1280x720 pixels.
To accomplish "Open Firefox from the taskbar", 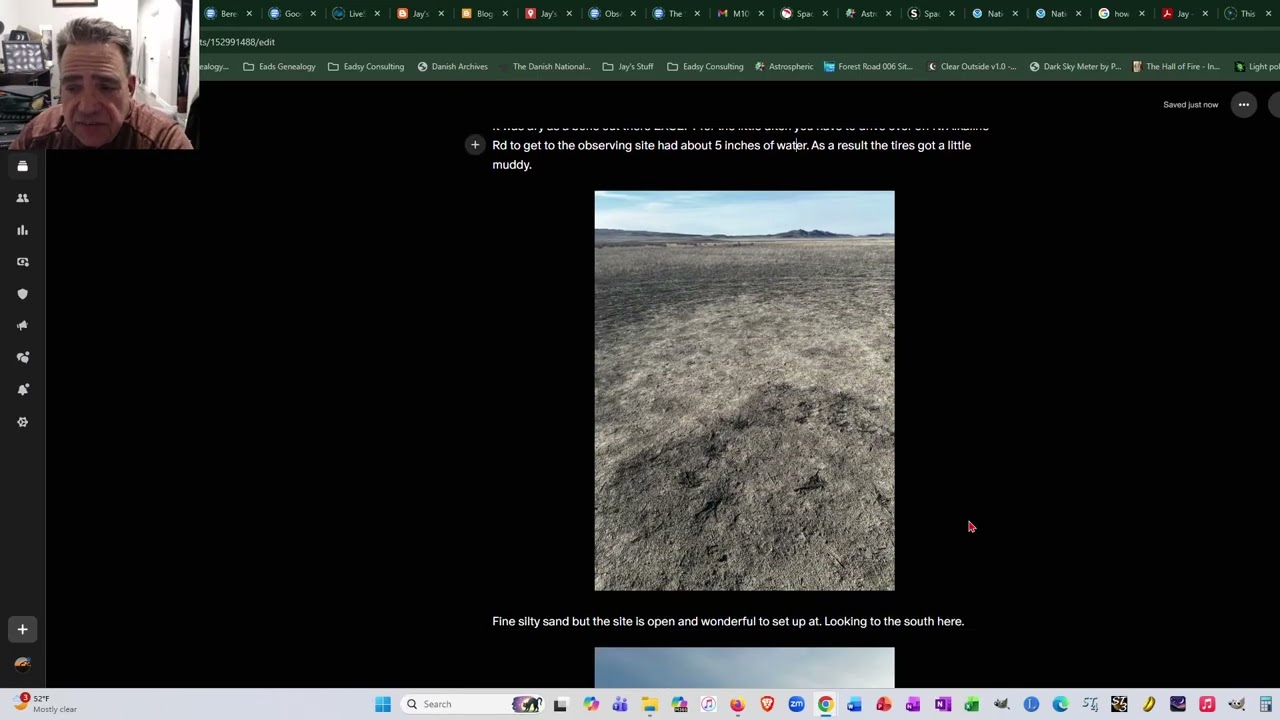I will pyautogui.click(x=737, y=704).
